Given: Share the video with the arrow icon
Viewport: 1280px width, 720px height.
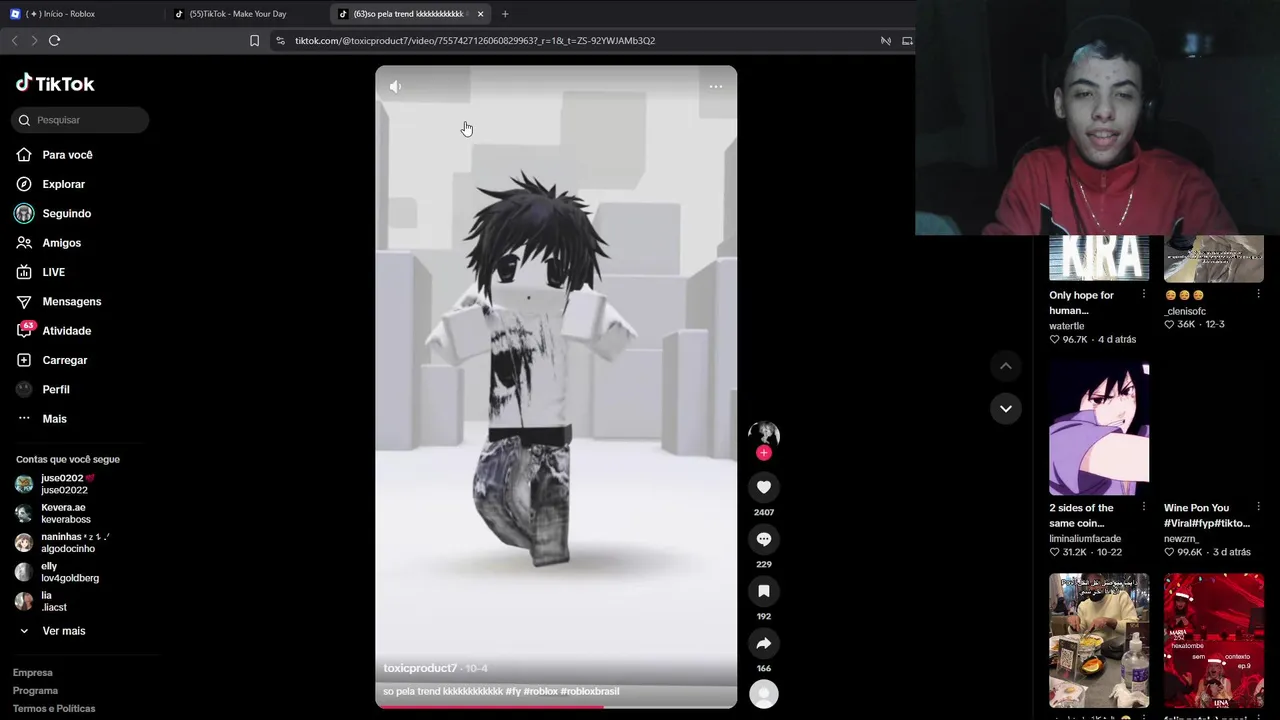Looking at the screenshot, I should click(x=764, y=643).
